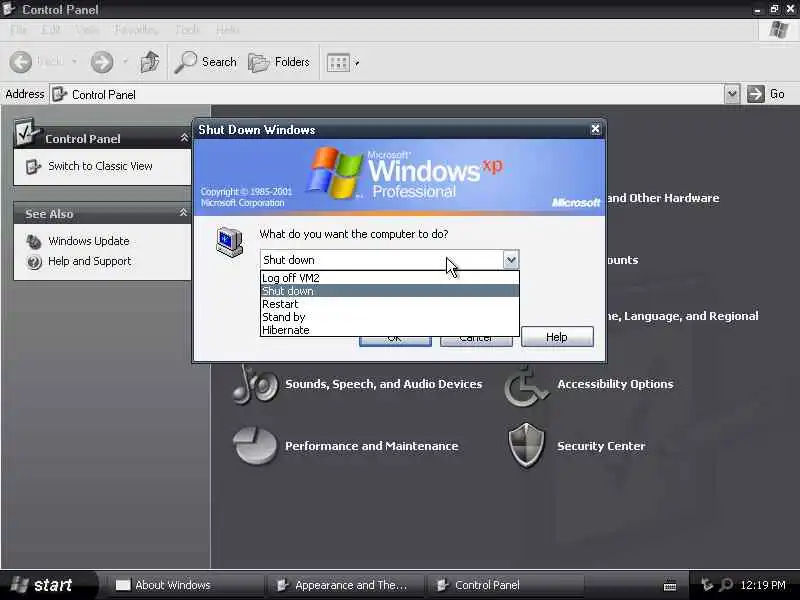
Task: Select Restart in the shutdown list
Action: [390, 304]
